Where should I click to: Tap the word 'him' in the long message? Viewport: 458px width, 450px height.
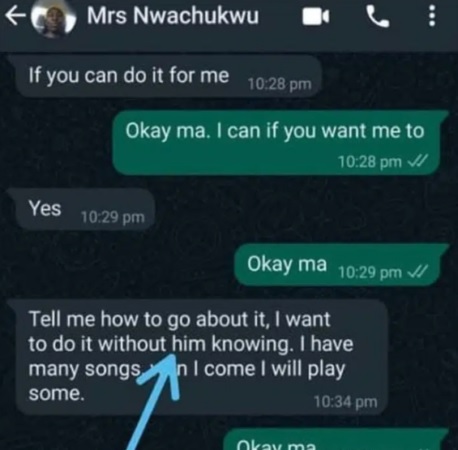(189, 344)
